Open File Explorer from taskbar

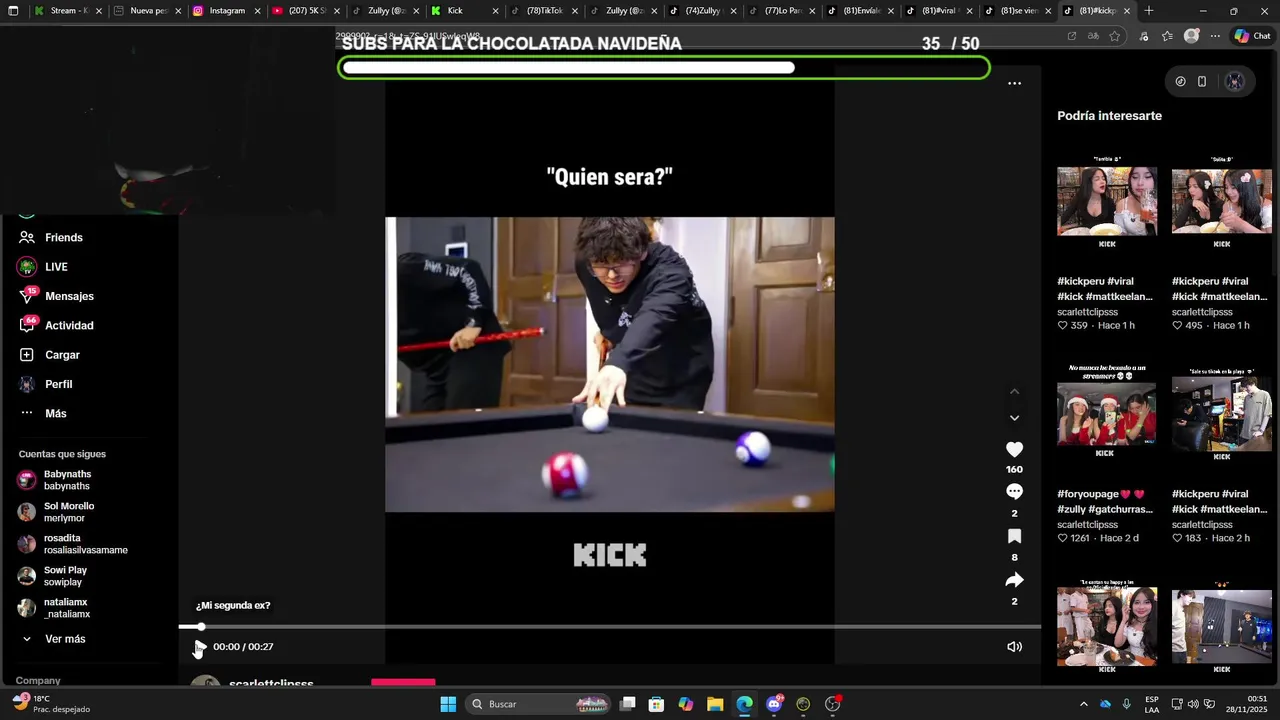(715, 704)
